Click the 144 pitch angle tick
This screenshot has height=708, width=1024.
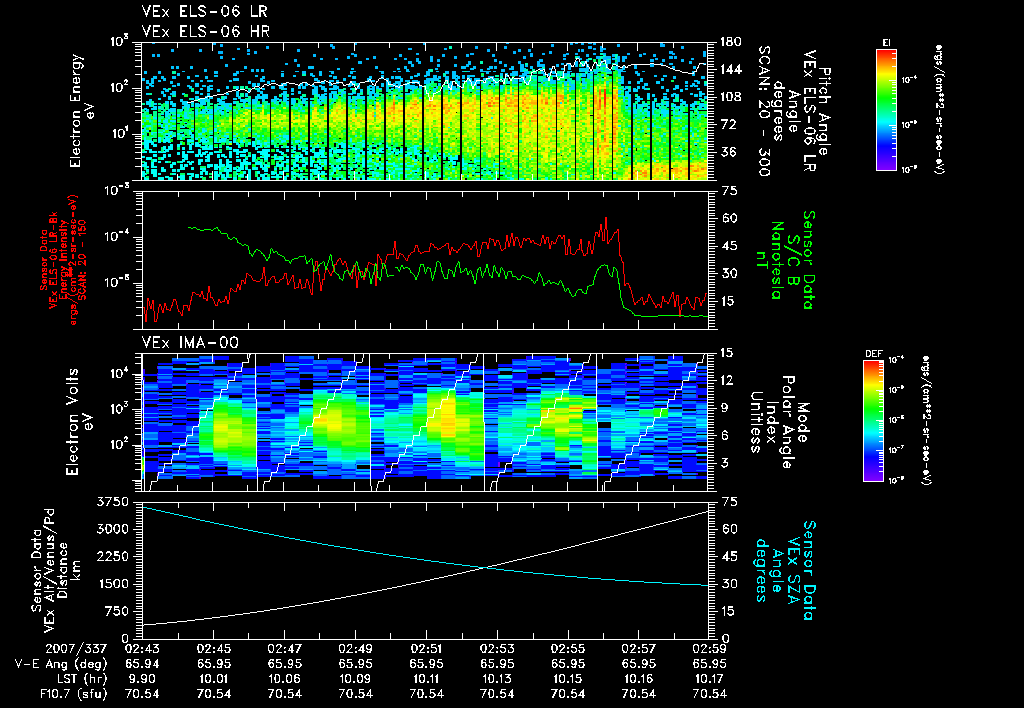coord(730,69)
